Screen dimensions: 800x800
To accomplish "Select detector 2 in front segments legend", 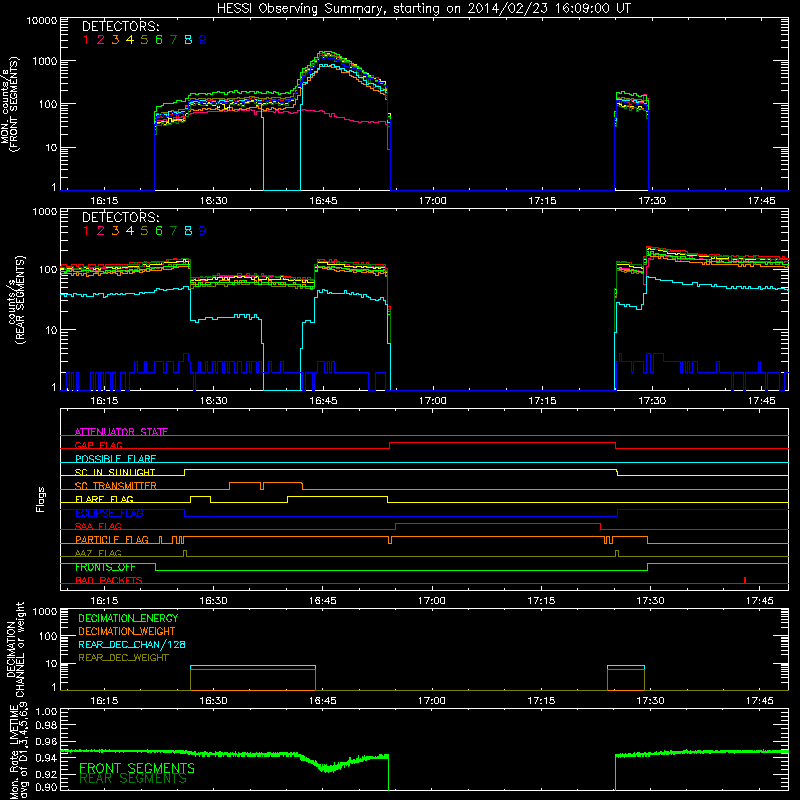I will point(101,40).
